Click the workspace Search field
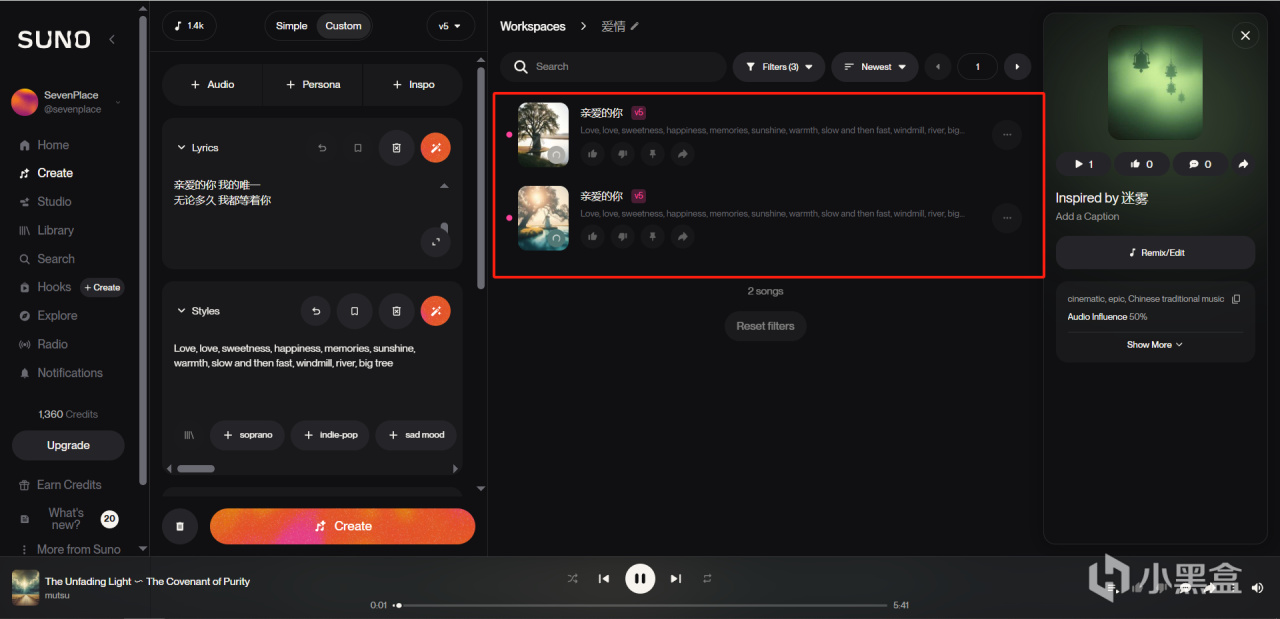 coord(614,67)
